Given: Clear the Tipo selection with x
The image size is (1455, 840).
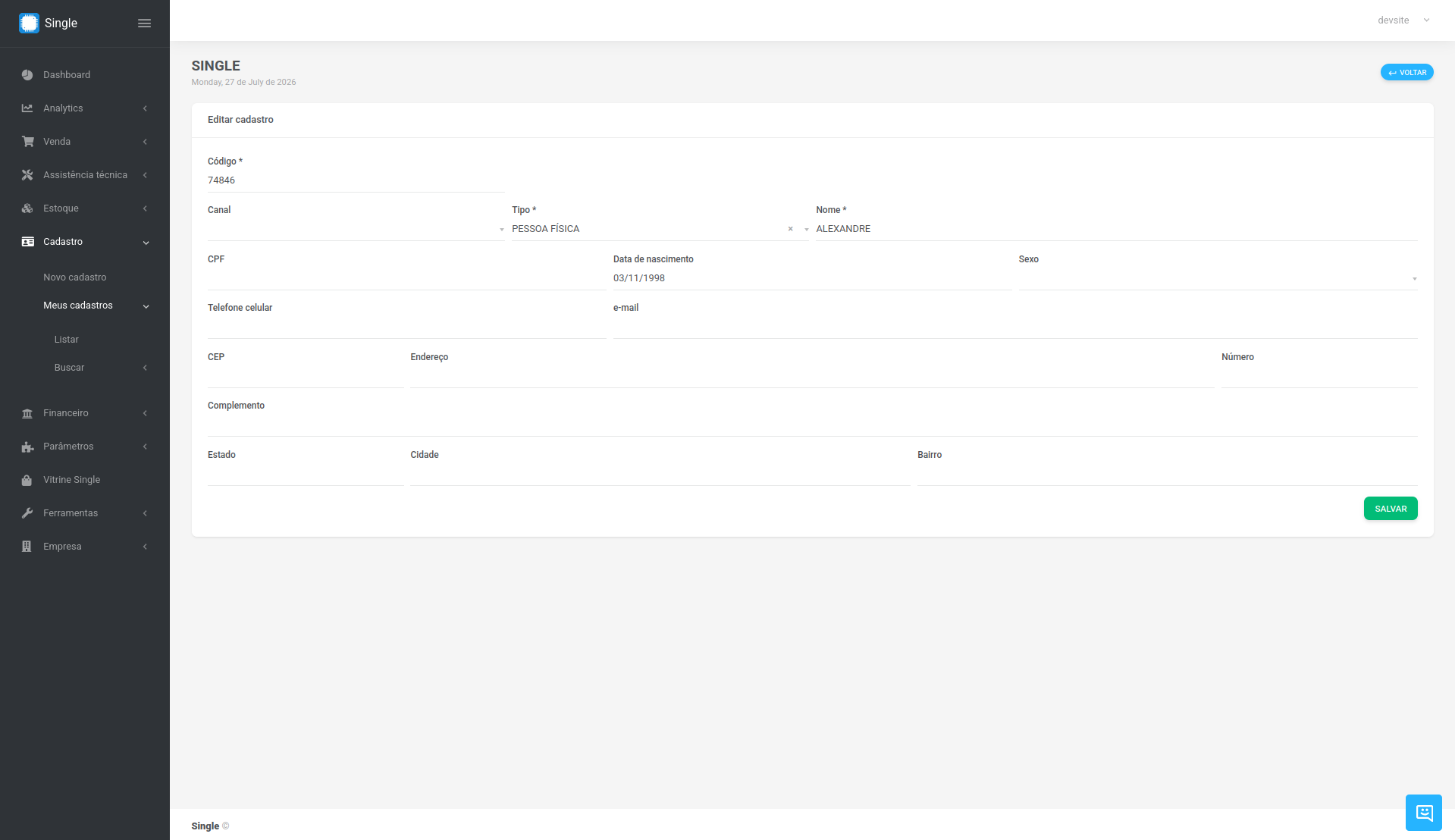Looking at the screenshot, I should tap(790, 229).
